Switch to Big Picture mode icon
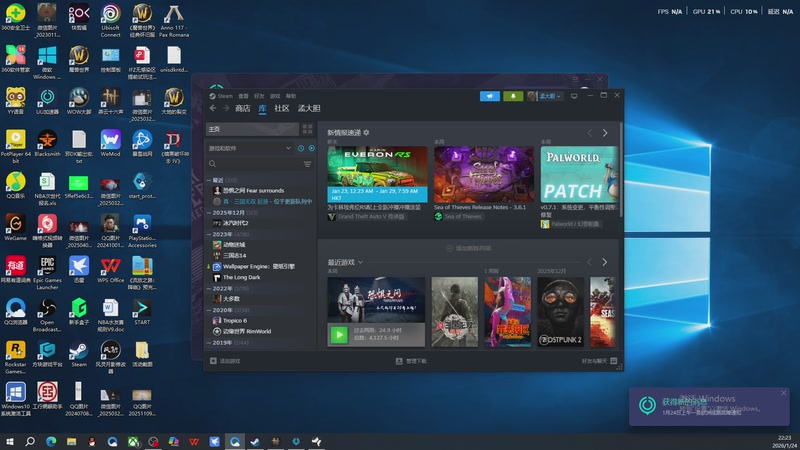 click(574, 96)
